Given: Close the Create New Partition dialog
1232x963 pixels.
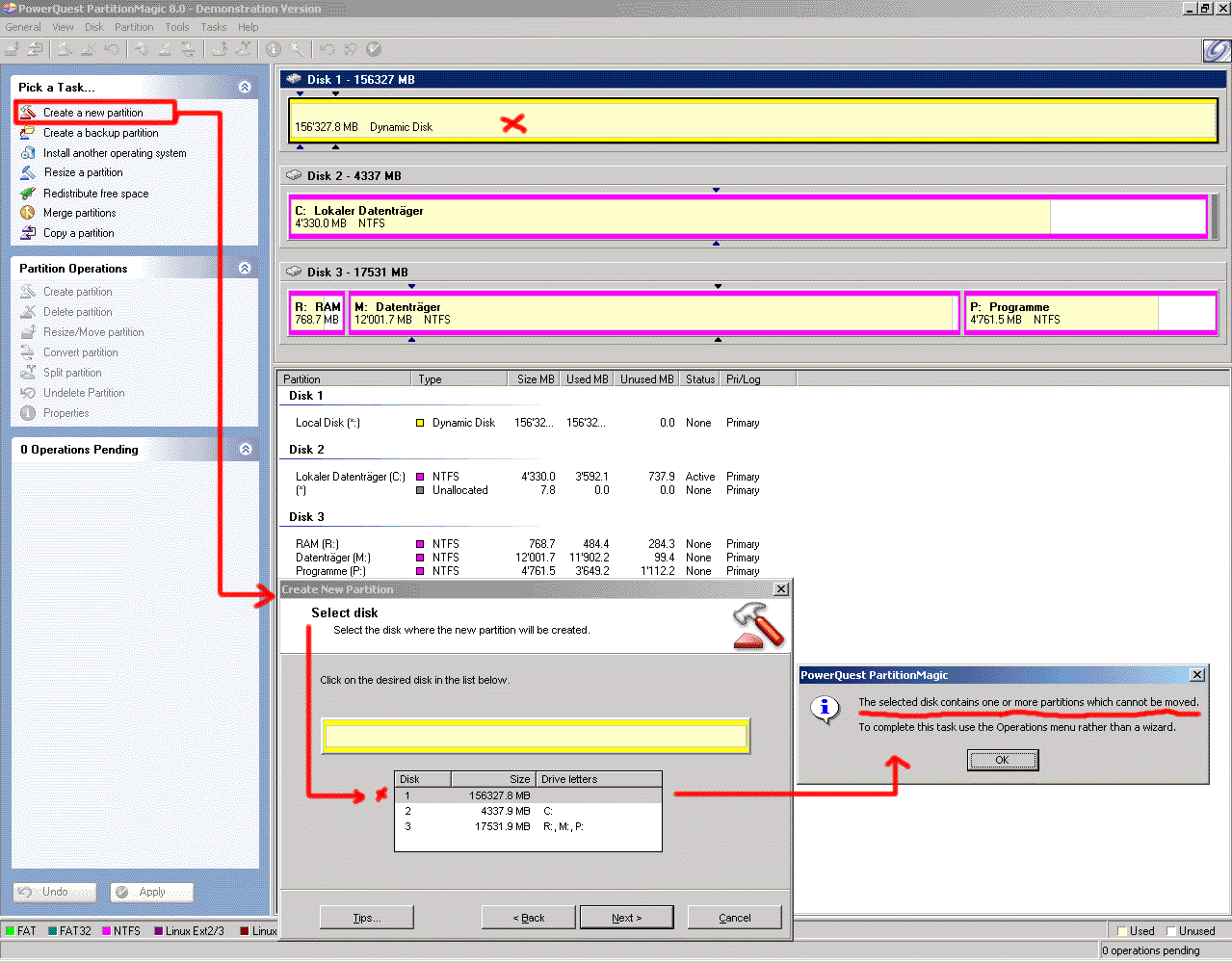Looking at the screenshot, I should point(781,588).
